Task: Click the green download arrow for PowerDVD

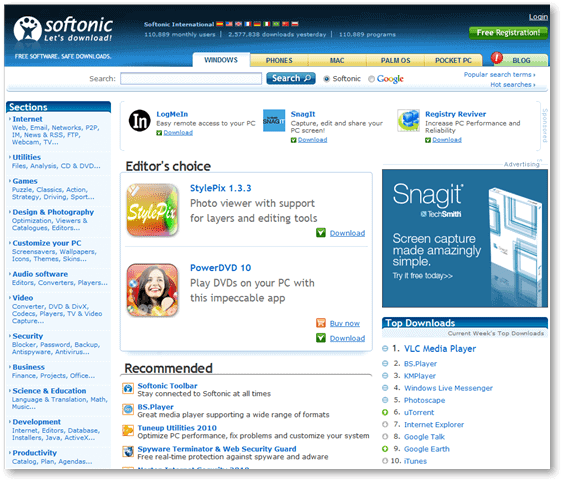Action: pos(321,338)
